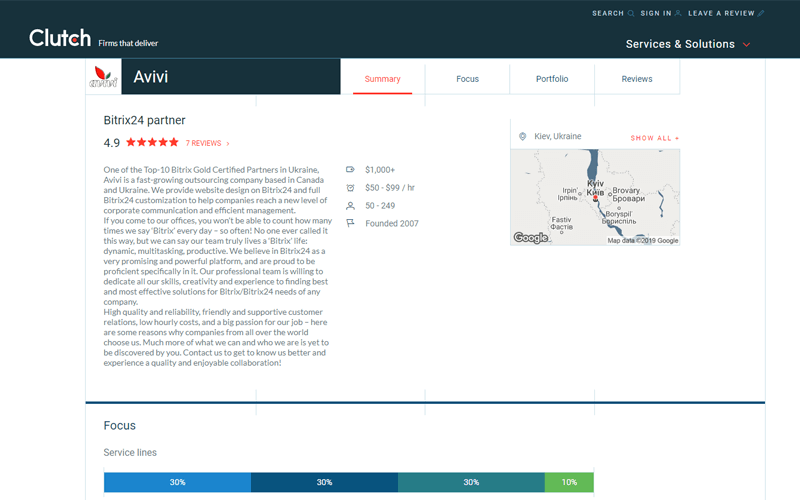Click the Google logo on map
800x500 pixels.
(x=531, y=238)
